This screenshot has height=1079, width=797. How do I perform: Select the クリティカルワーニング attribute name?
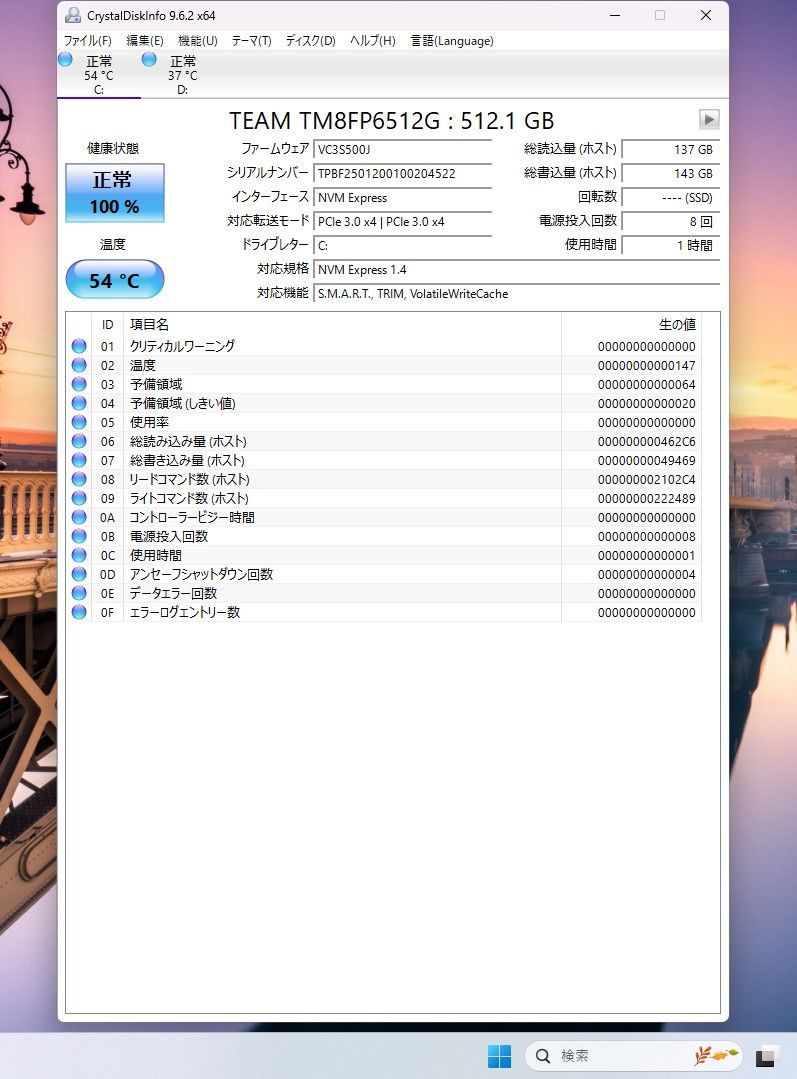click(182, 346)
